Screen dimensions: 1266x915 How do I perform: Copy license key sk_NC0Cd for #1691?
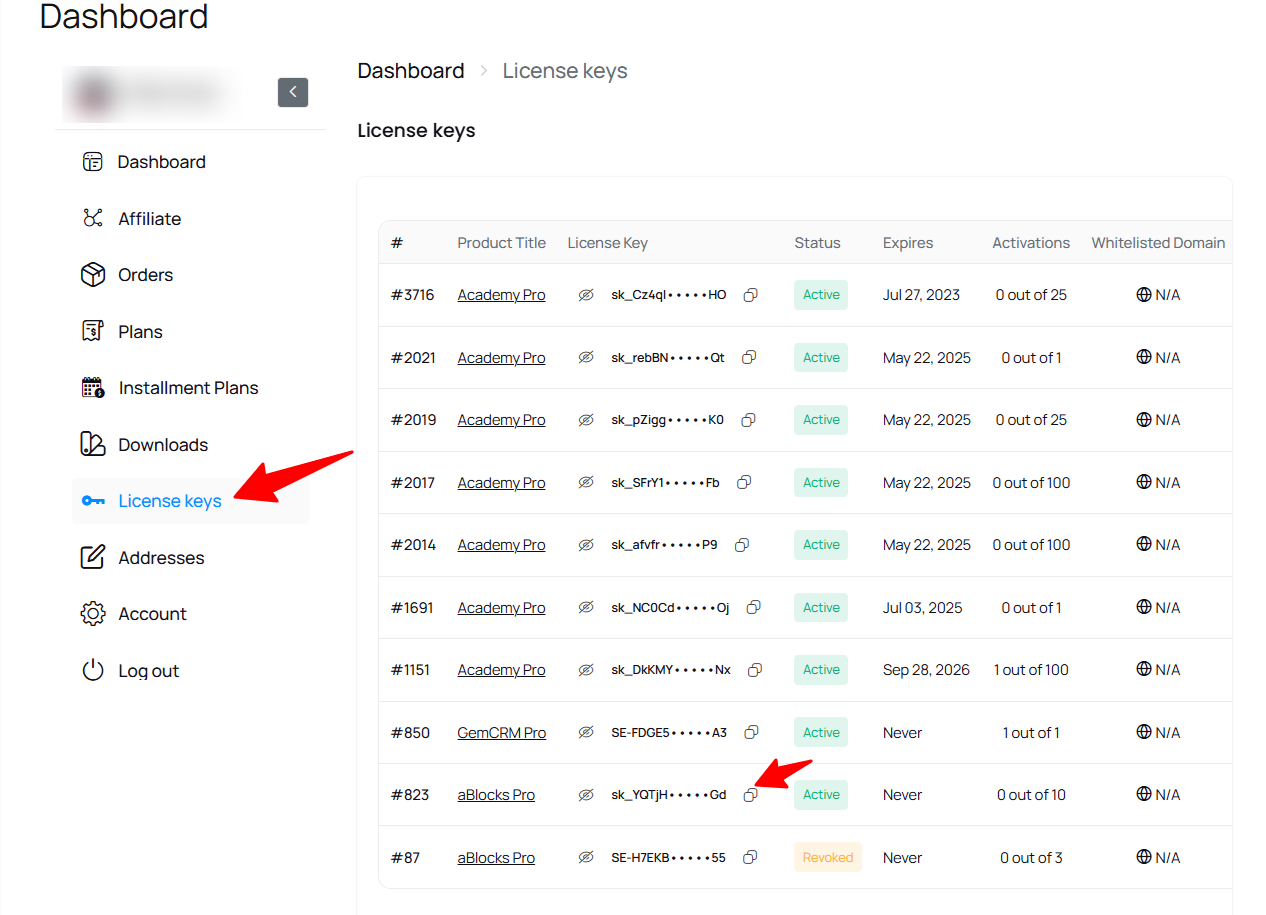(754, 608)
